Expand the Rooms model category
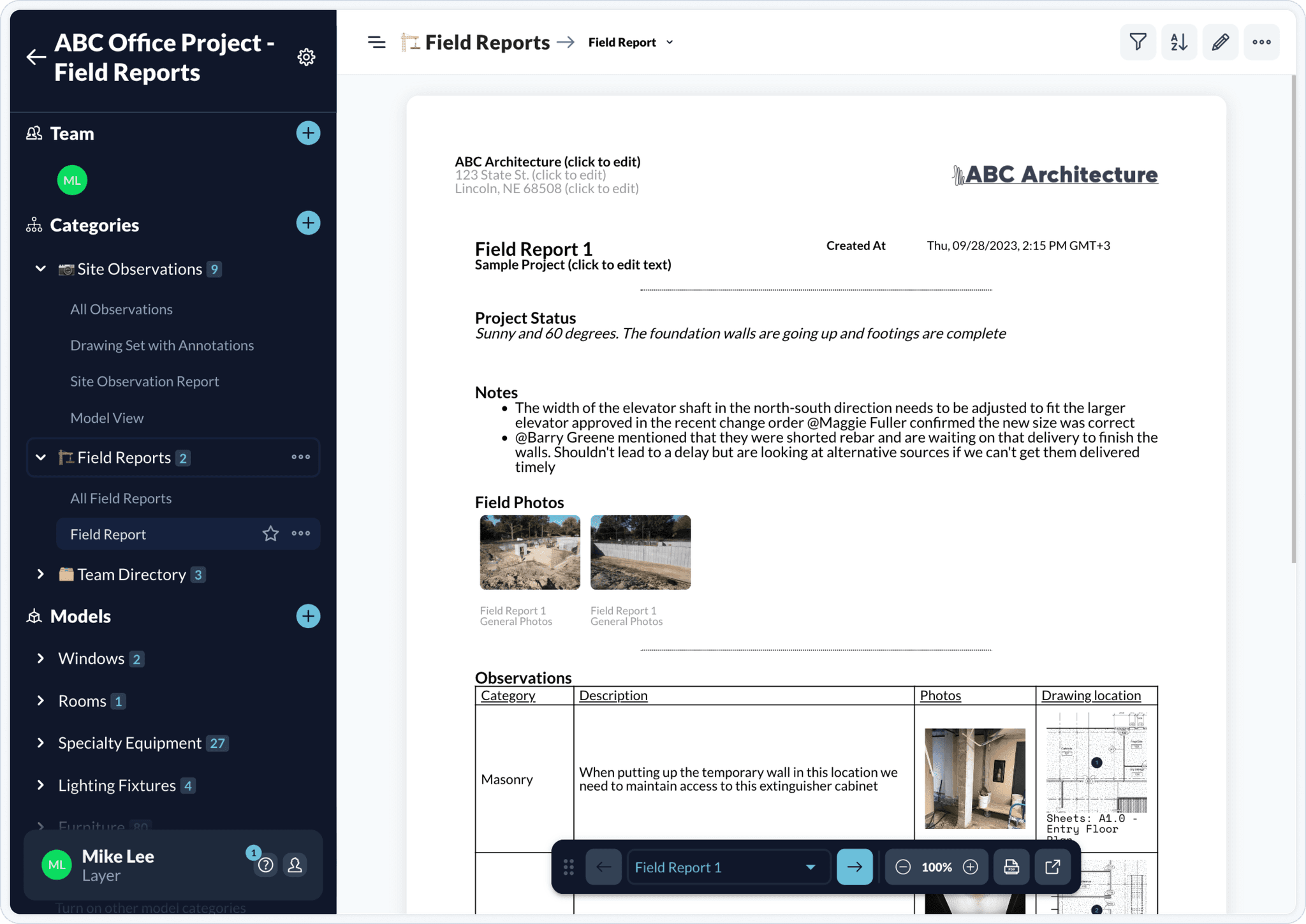 coord(41,701)
